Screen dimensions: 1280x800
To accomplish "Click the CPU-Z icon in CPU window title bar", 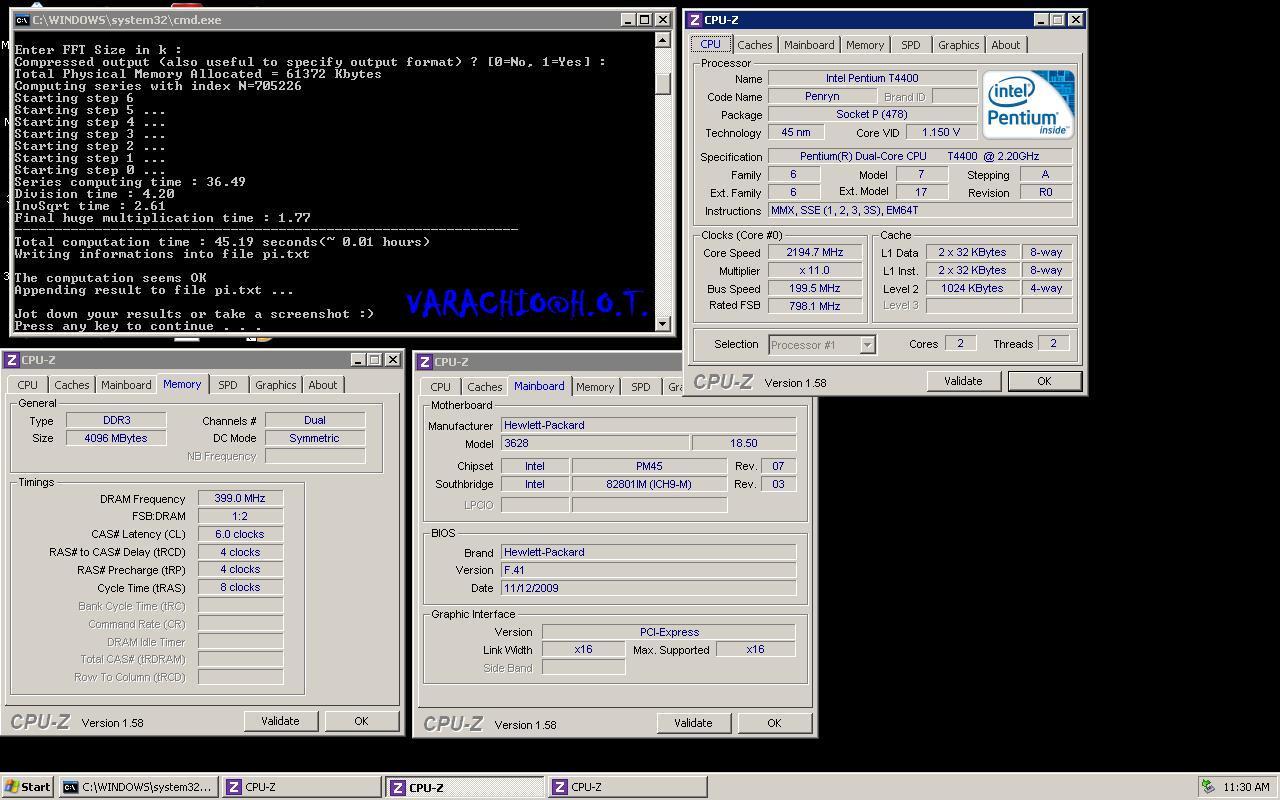I will click(x=695, y=19).
